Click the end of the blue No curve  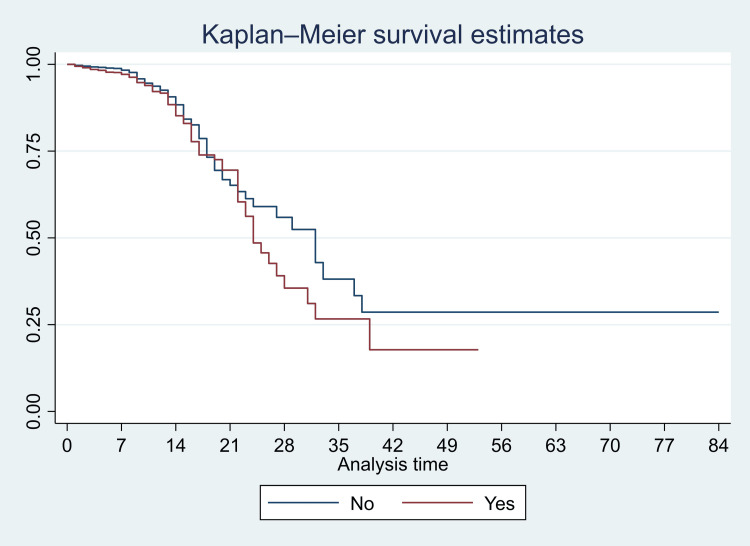(717, 312)
